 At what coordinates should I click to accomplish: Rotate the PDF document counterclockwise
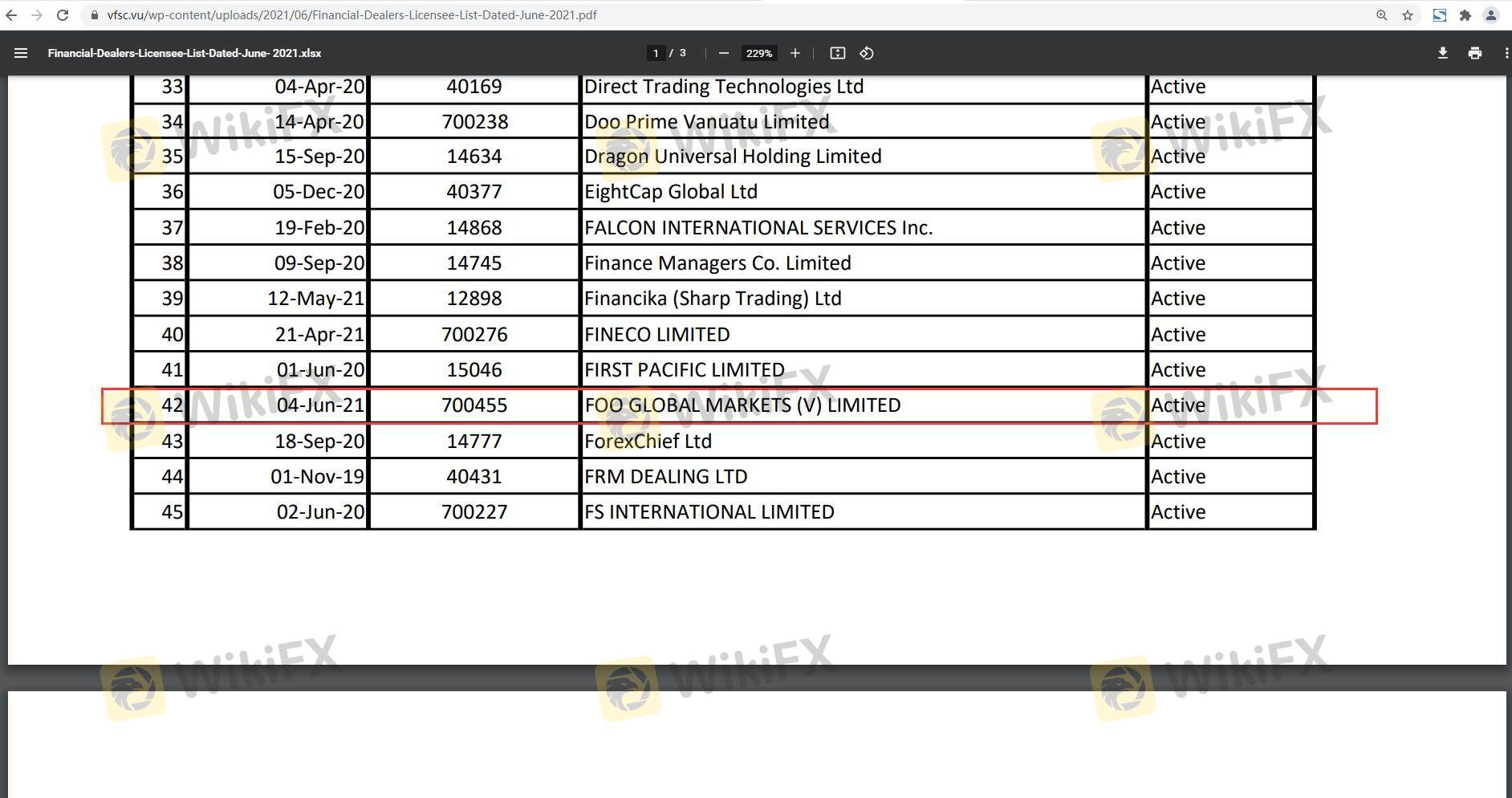(867, 53)
